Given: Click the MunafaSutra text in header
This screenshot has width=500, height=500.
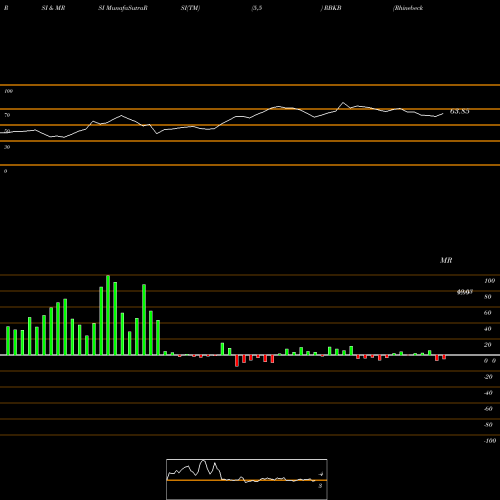Looking at the screenshot, I should 126,8.
